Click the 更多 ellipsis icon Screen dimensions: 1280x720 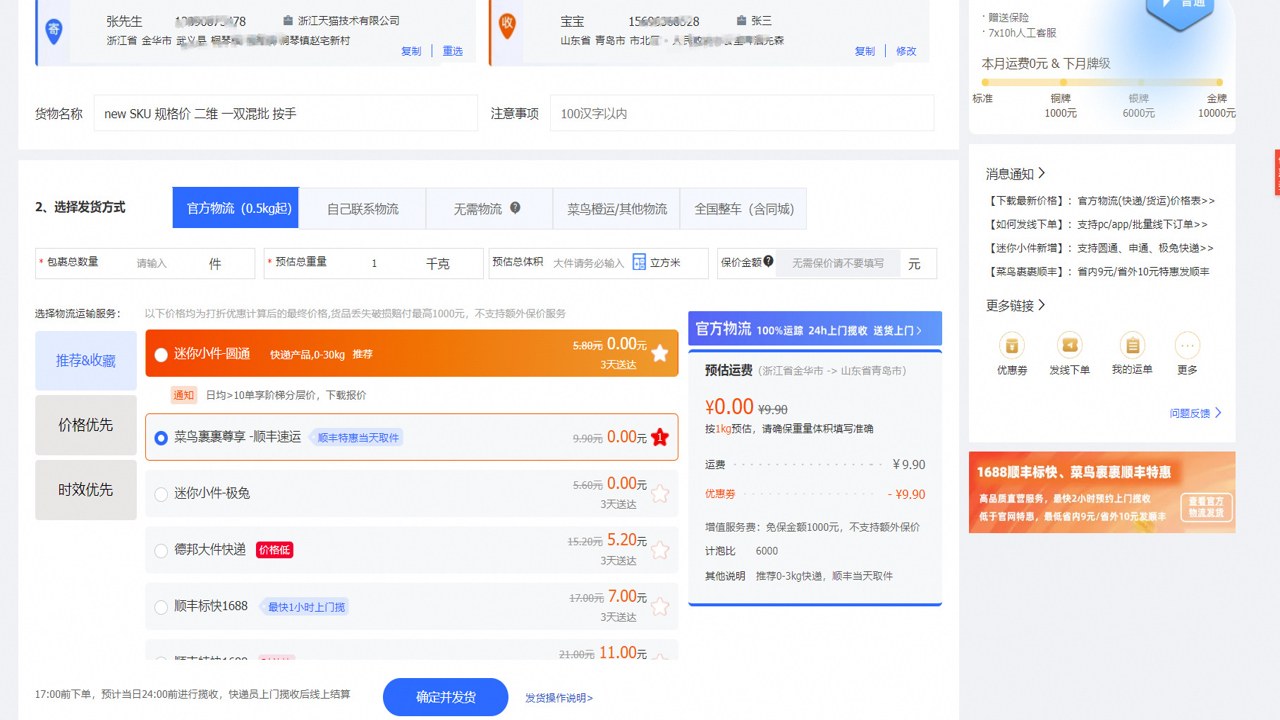pyautogui.click(x=1187, y=345)
